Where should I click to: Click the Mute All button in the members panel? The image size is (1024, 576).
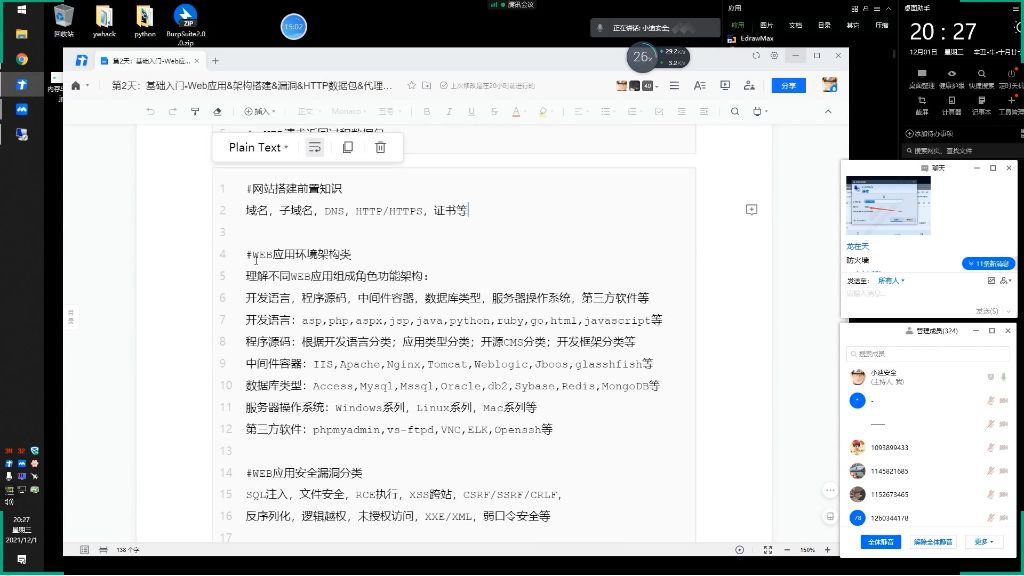(x=880, y=542)
